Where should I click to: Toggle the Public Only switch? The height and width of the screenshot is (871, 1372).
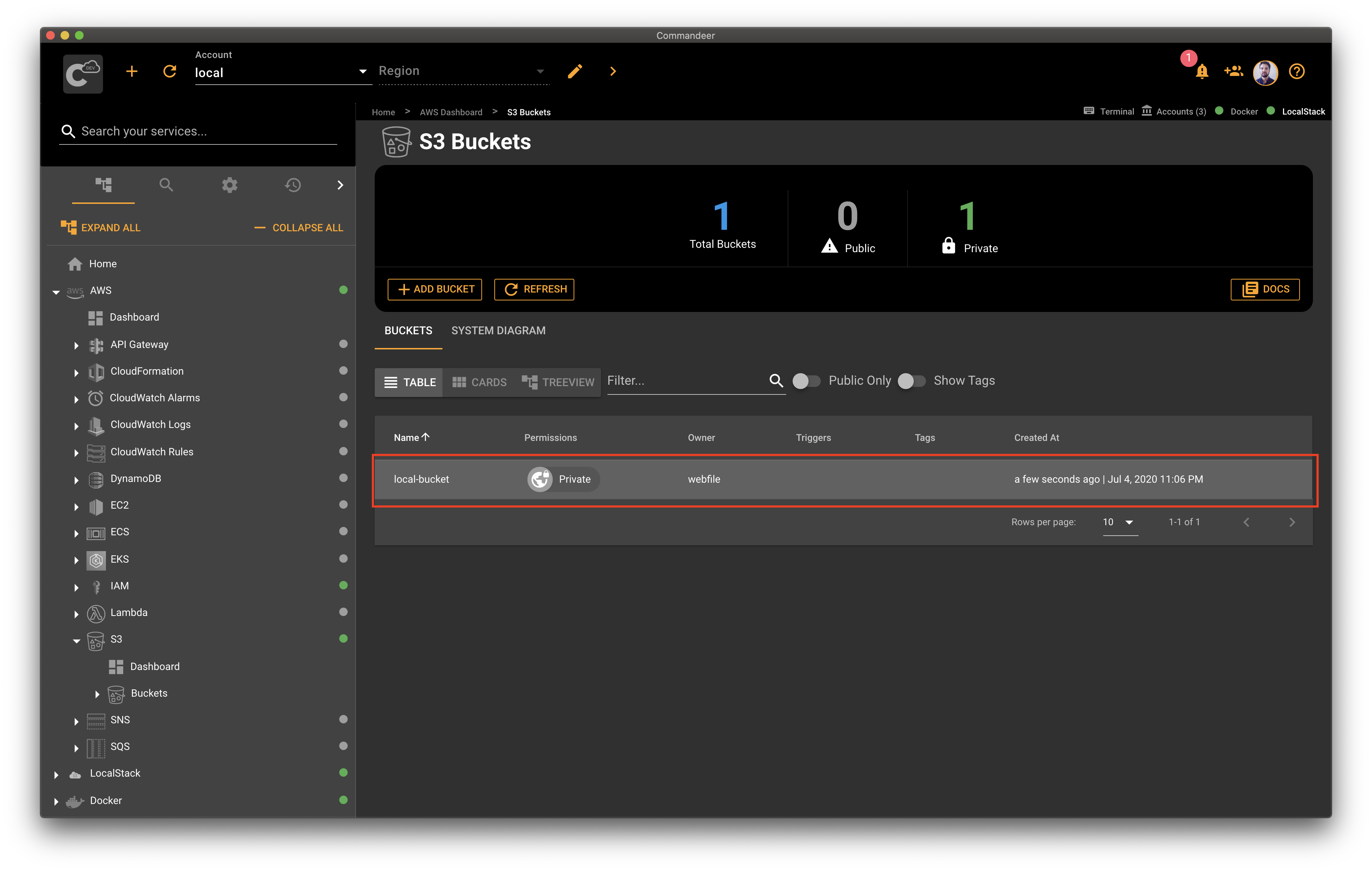[x=806, y=381]
